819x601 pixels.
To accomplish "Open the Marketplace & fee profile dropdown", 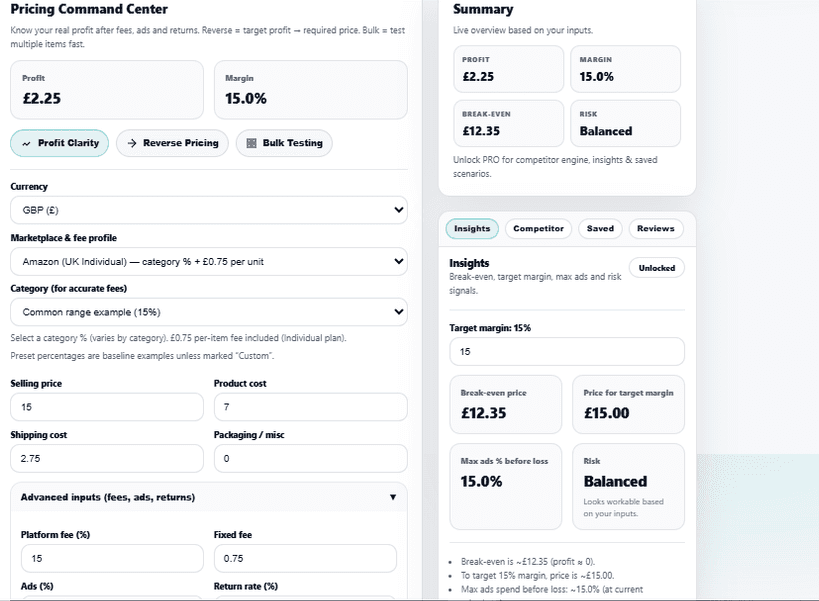I will pos(208,261).
